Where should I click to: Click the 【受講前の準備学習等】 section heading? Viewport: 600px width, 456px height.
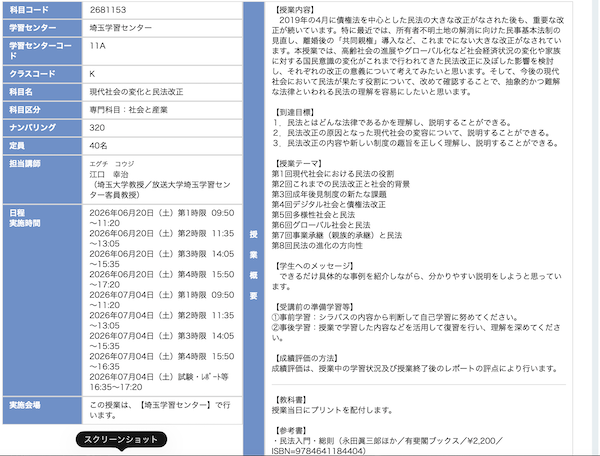click(x=313, y=307)
